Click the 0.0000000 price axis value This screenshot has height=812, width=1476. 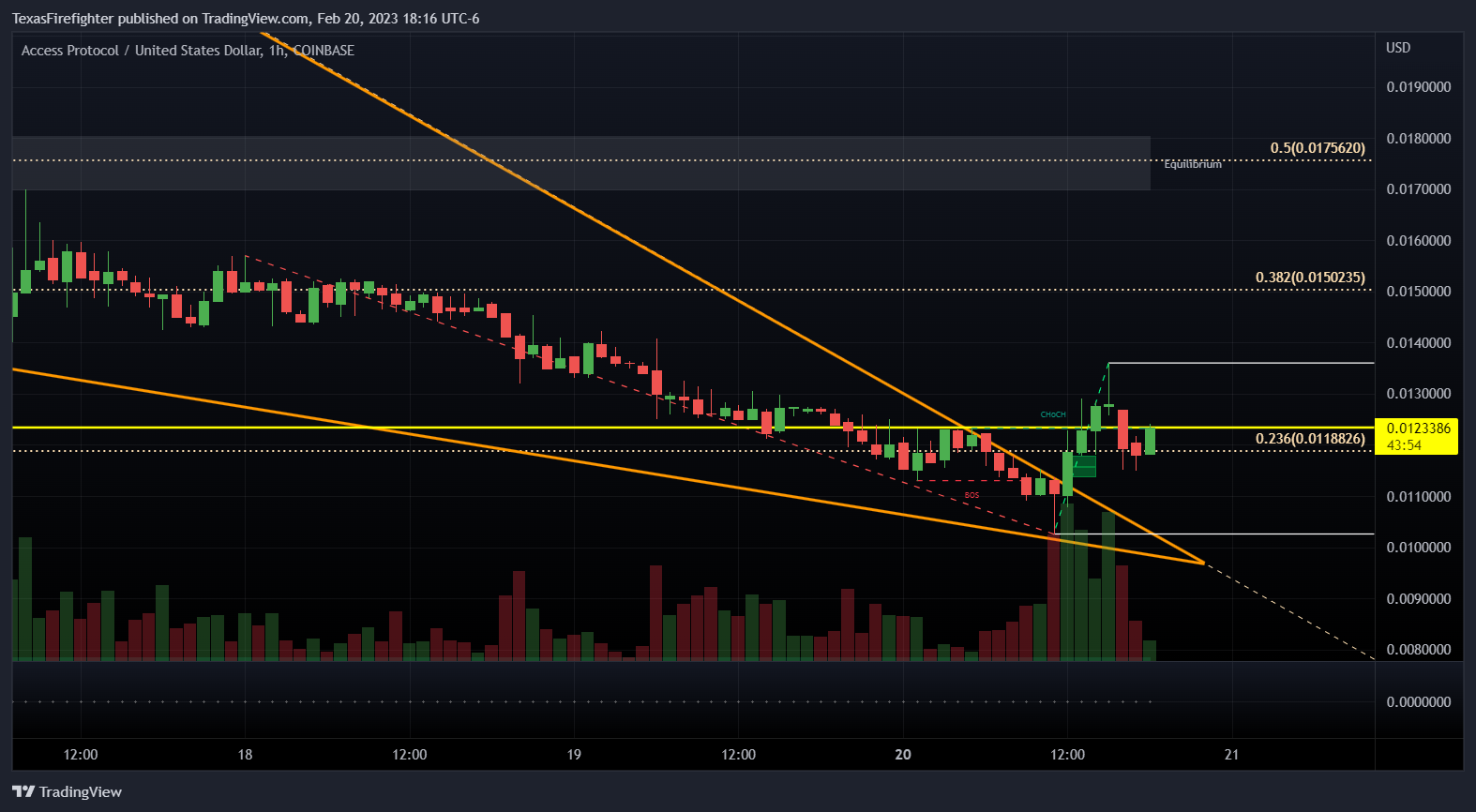(1418, 702)
